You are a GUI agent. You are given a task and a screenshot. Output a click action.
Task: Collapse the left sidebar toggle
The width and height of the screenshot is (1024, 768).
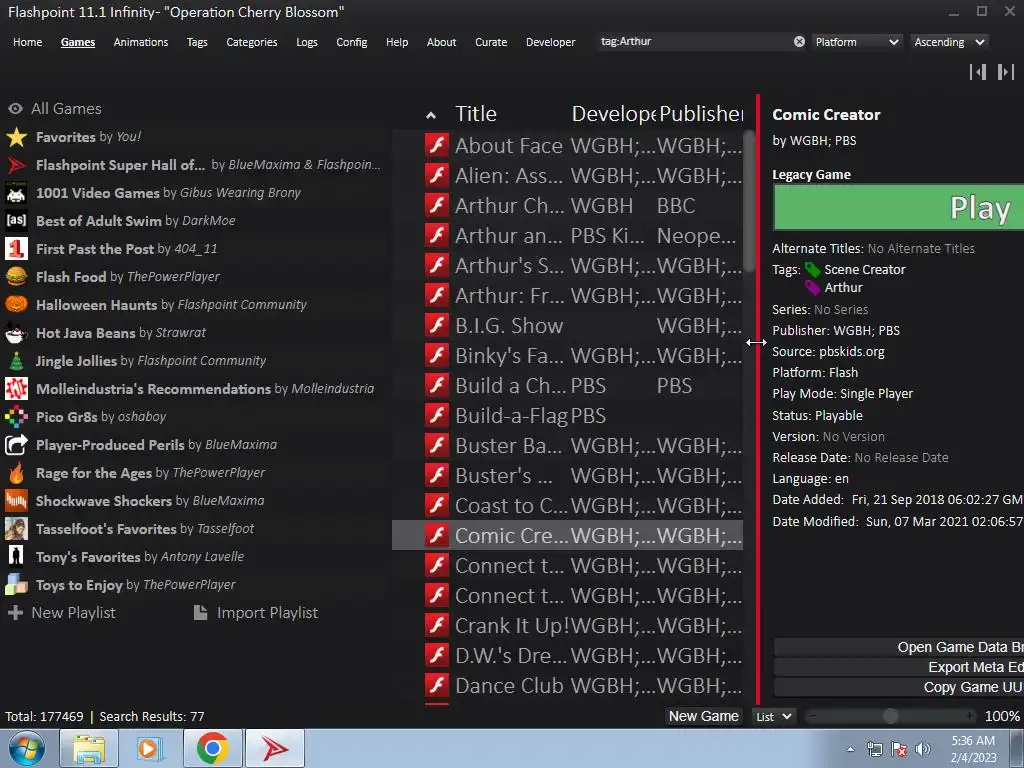[978, 72]
